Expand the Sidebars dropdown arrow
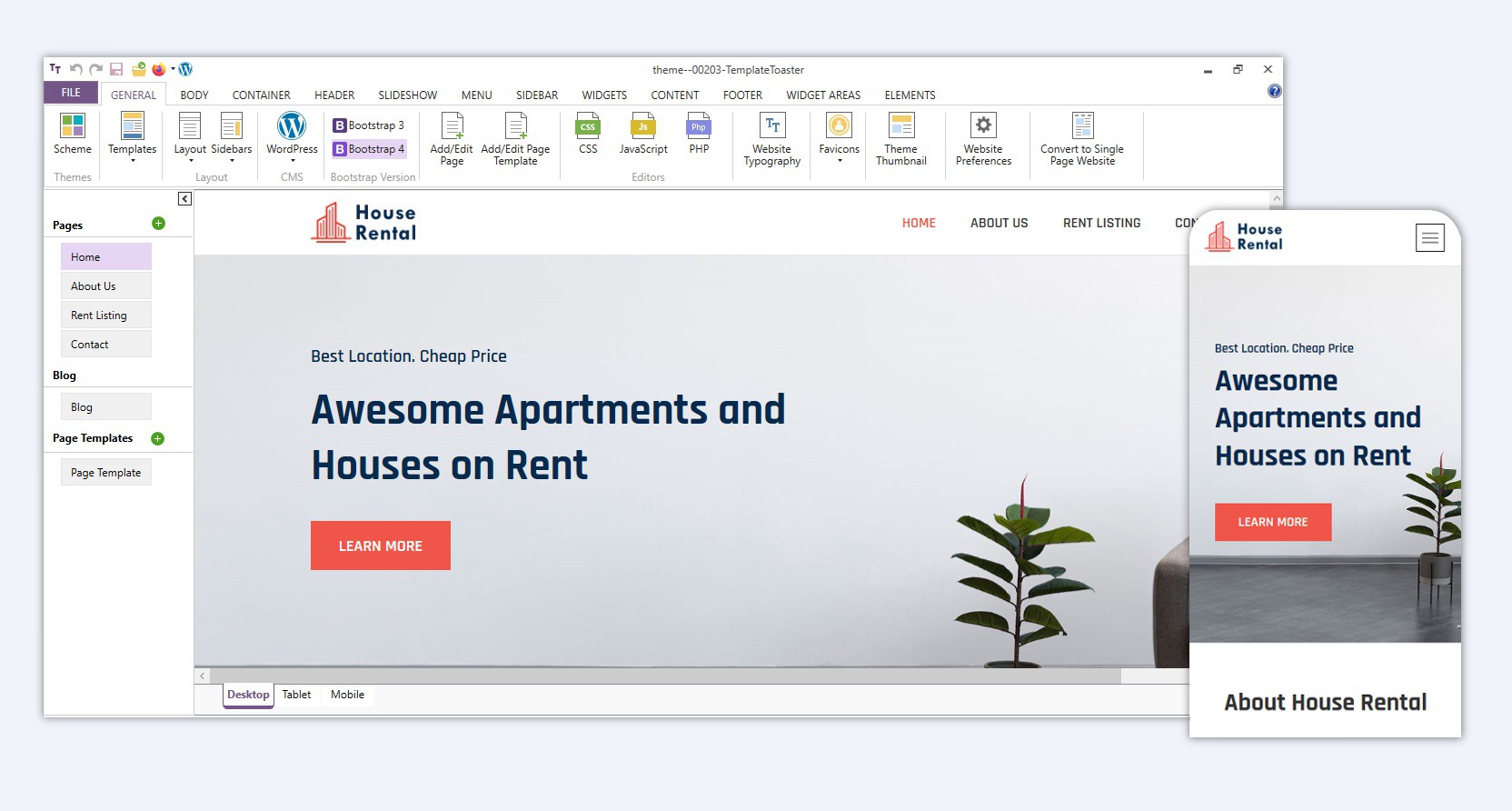 tap(232, 161)
